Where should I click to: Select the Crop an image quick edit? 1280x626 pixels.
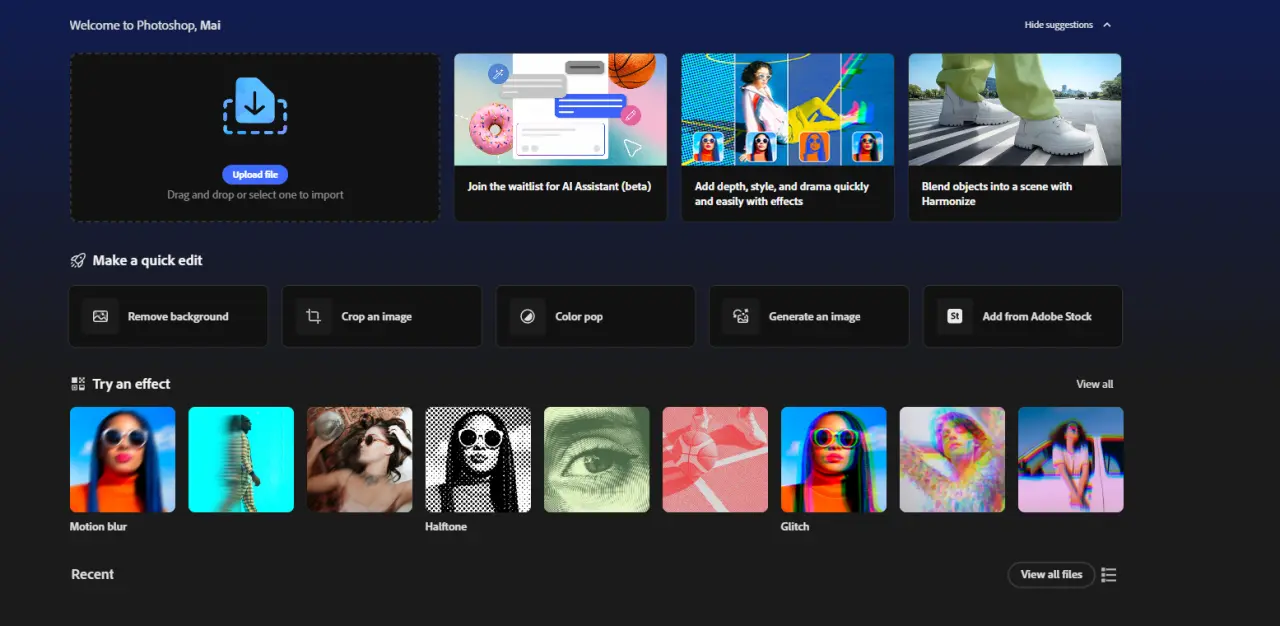381,316
